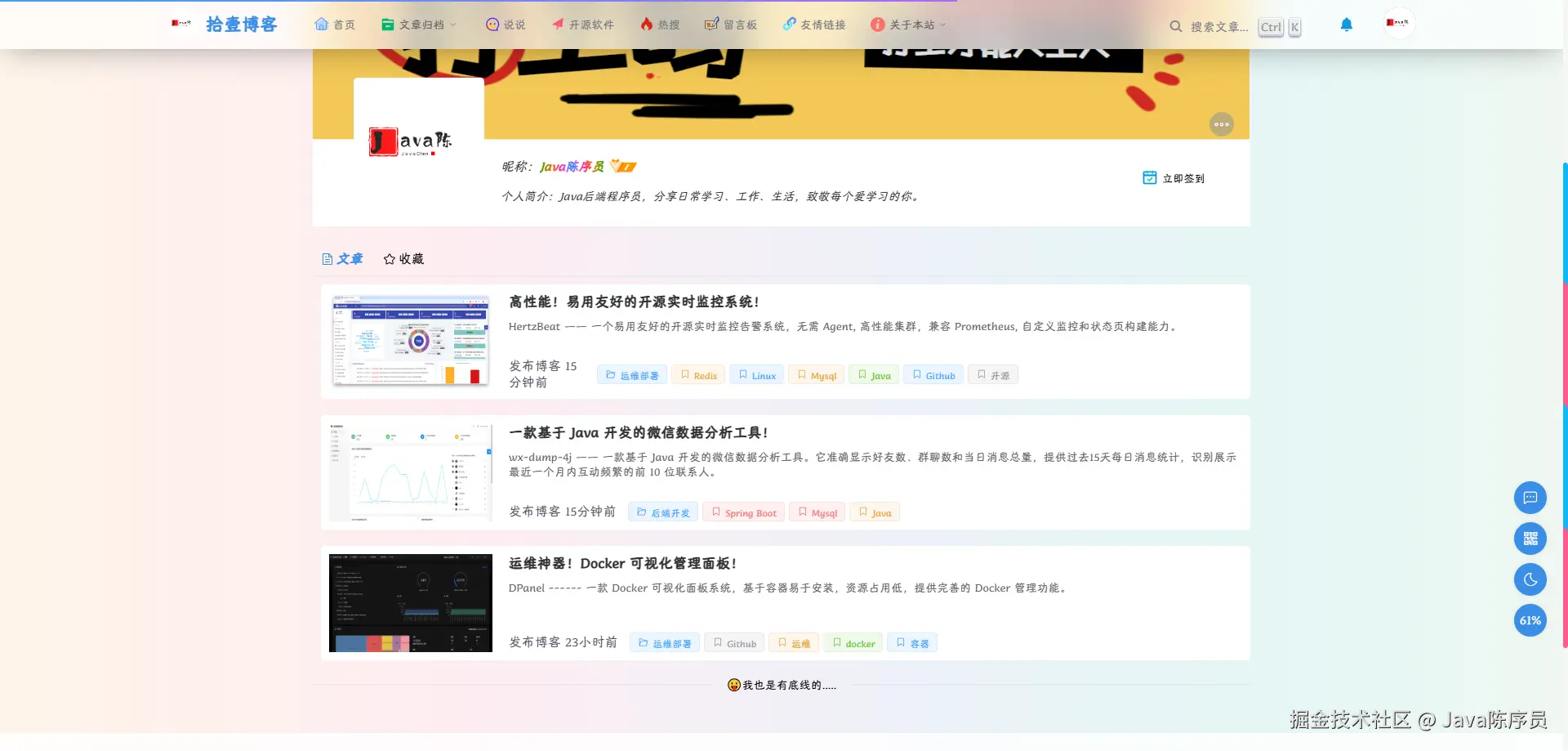The image size is (1568, 751).
Task: Open the article 一款基于 Java 开发的微信数据分析工具
Action: [x=639, y=432]
